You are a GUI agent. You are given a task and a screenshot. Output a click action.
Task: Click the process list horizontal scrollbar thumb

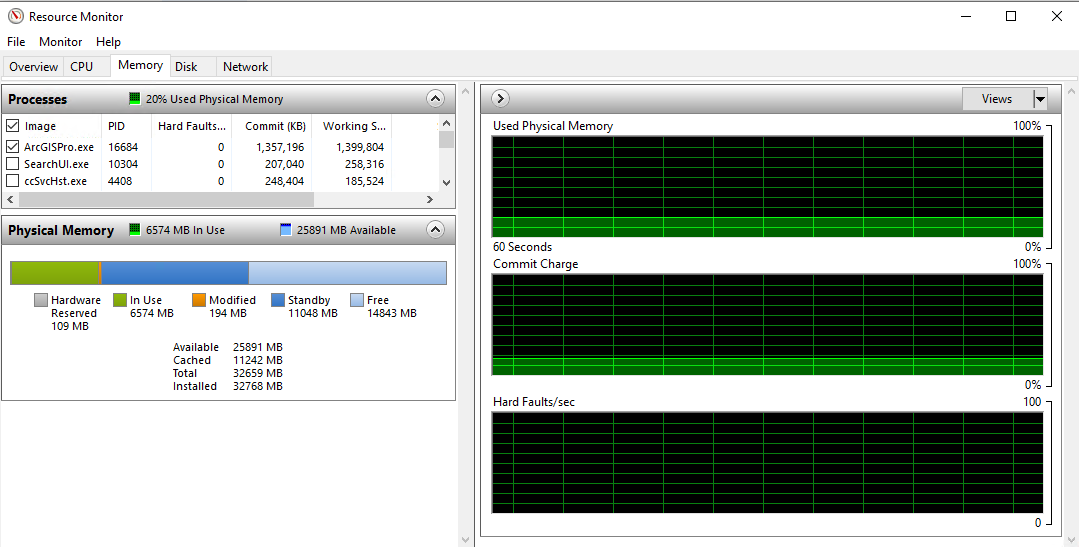[166, 200]
